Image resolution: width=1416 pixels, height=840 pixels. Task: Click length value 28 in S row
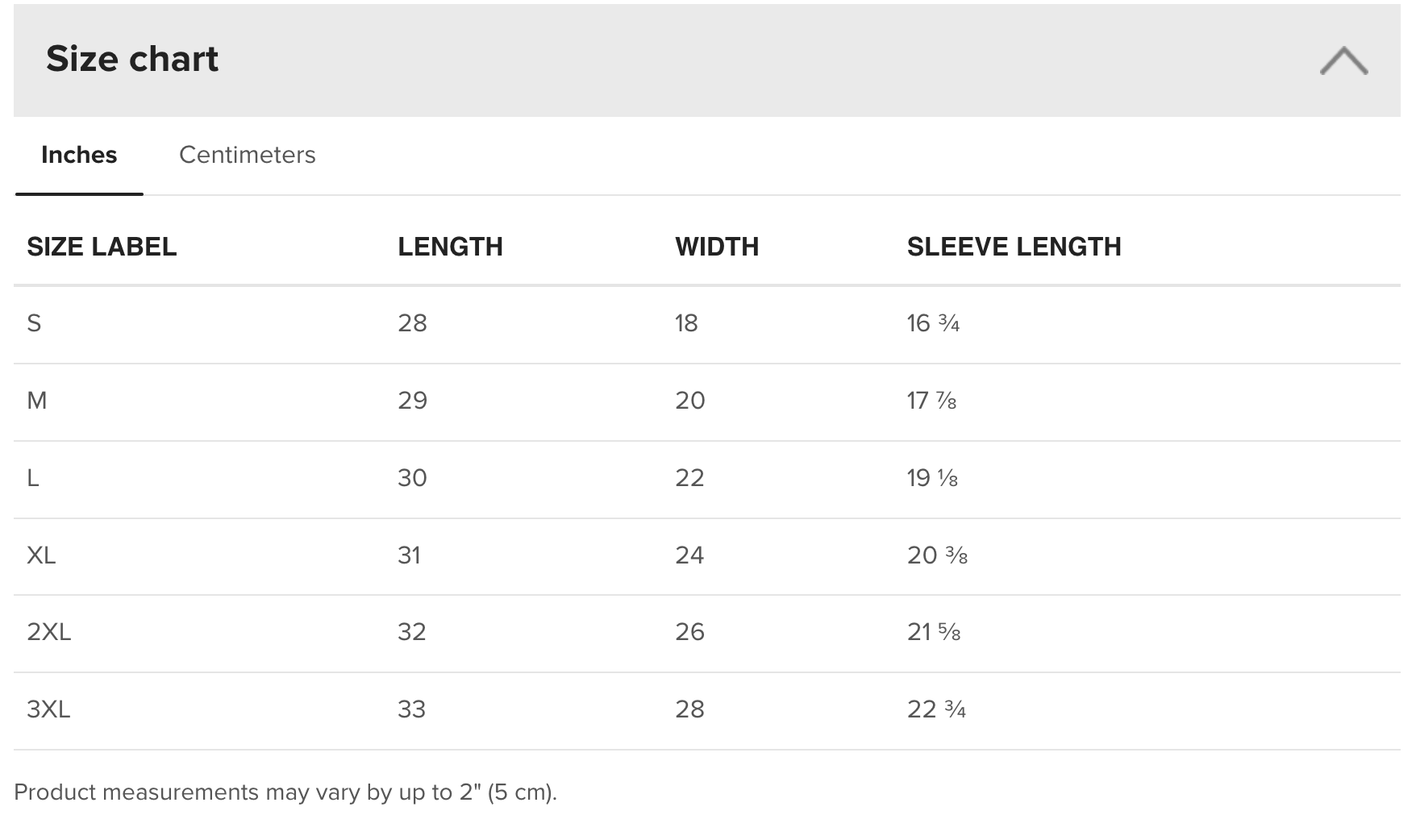pyautogui.click(x=412, y=323)
